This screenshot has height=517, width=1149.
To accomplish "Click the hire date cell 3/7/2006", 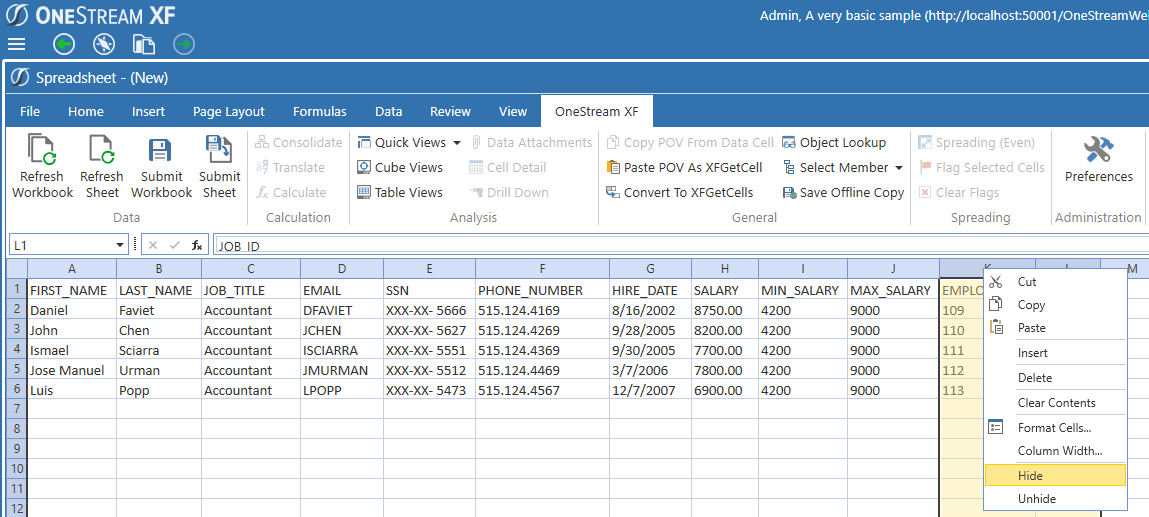I will tap(650, 370).
